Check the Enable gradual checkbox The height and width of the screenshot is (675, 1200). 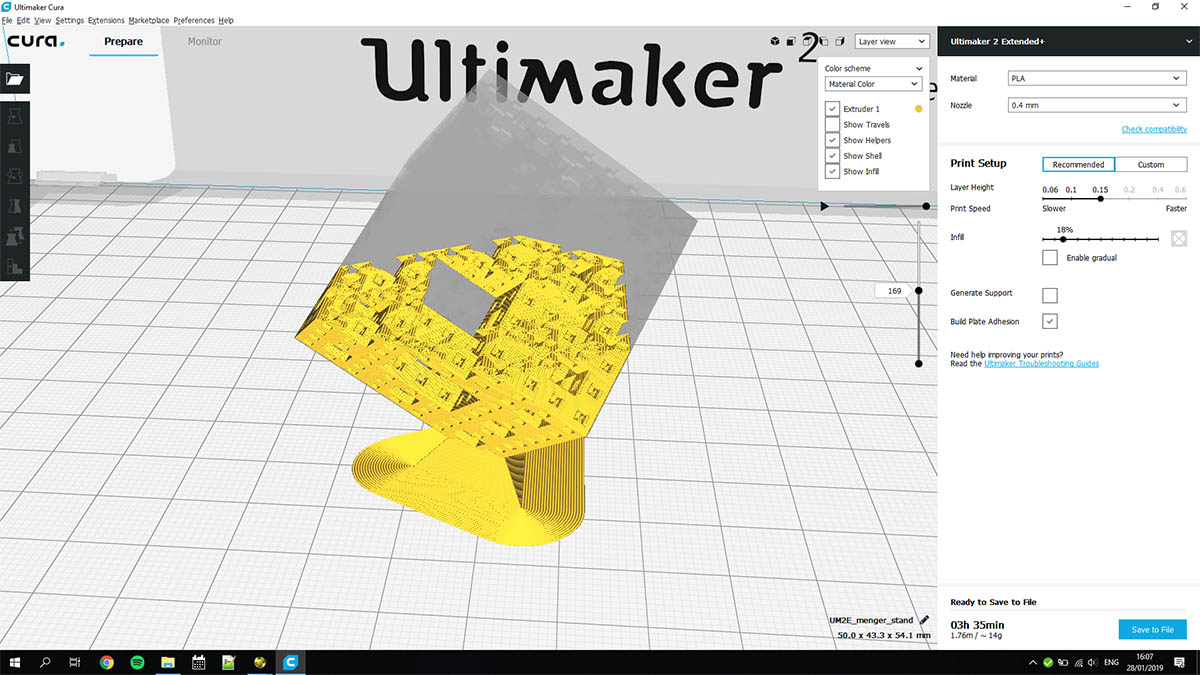tap(1050, 258)
